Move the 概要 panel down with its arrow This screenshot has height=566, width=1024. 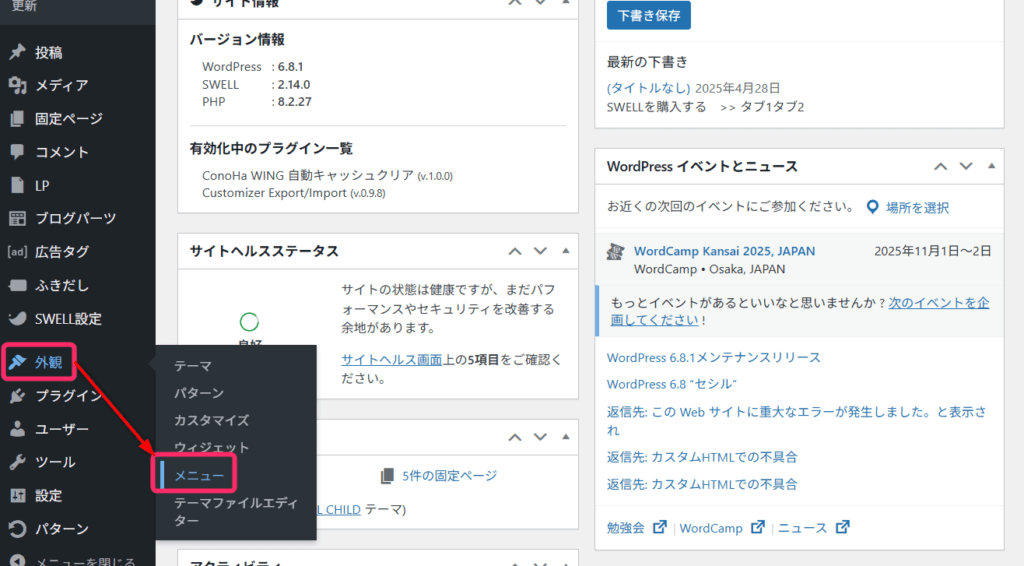coord(540,437)
